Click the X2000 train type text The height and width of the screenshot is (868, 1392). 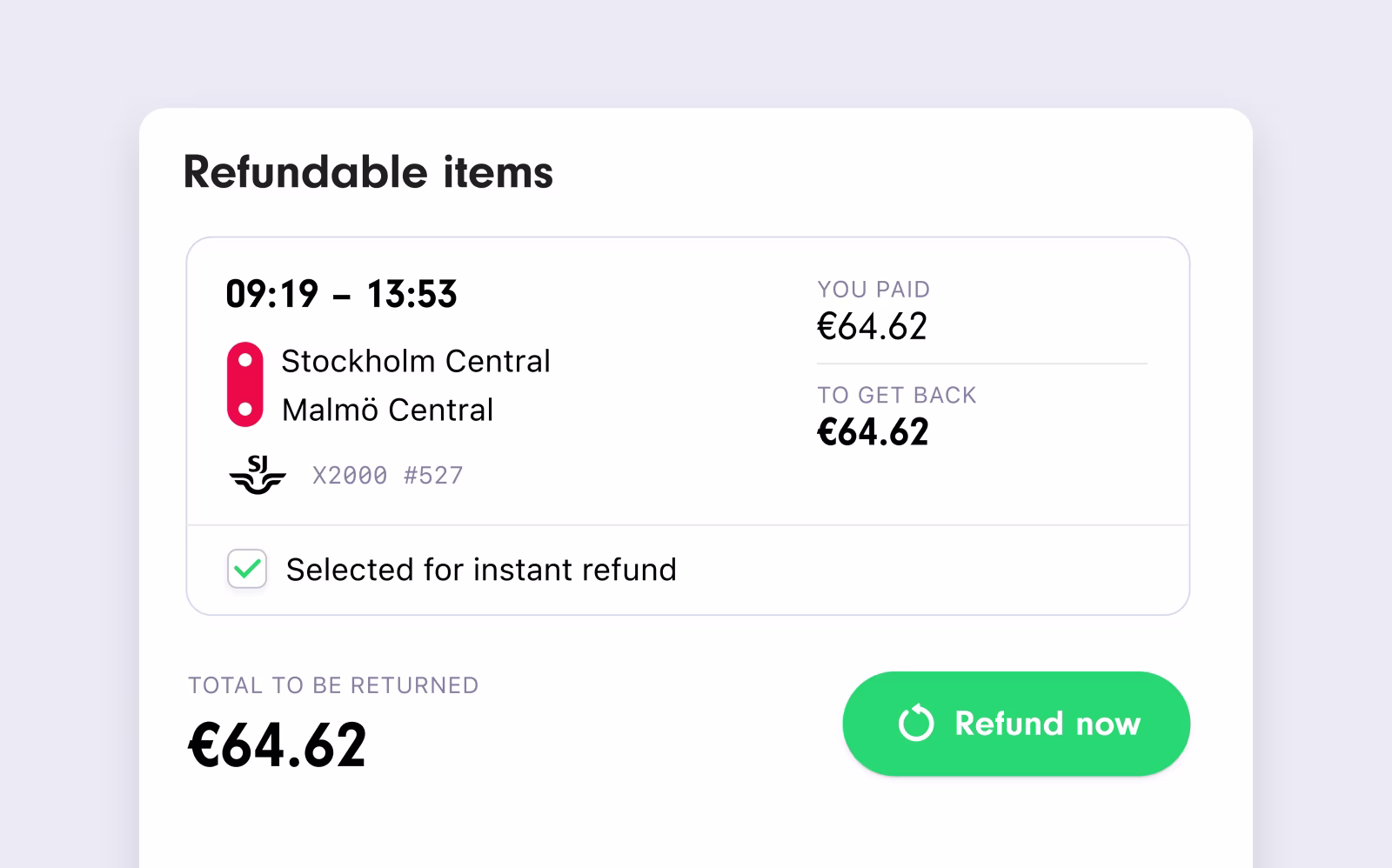[350, 475]
